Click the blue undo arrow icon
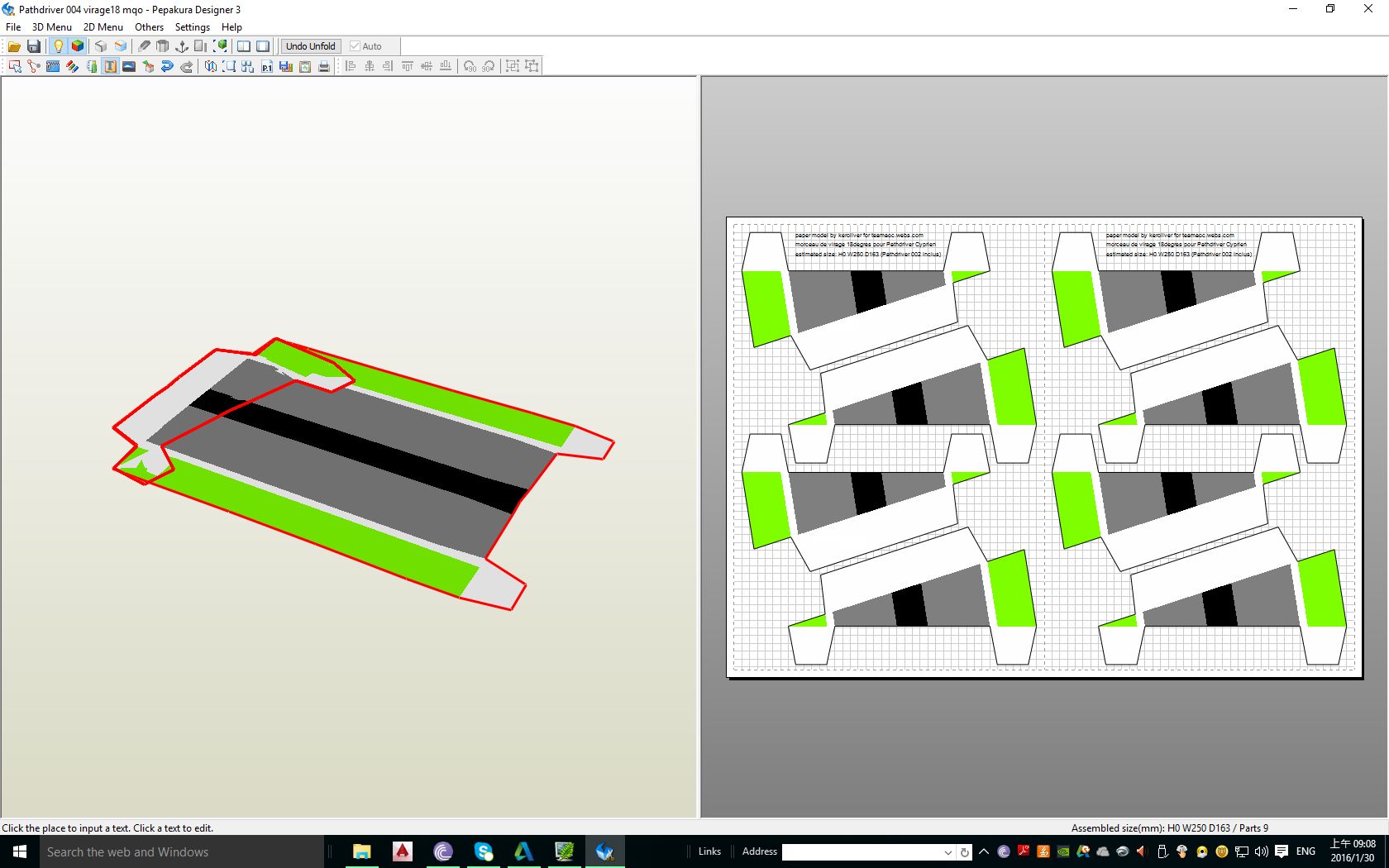 pyautogui.click(x=167, y=66)
